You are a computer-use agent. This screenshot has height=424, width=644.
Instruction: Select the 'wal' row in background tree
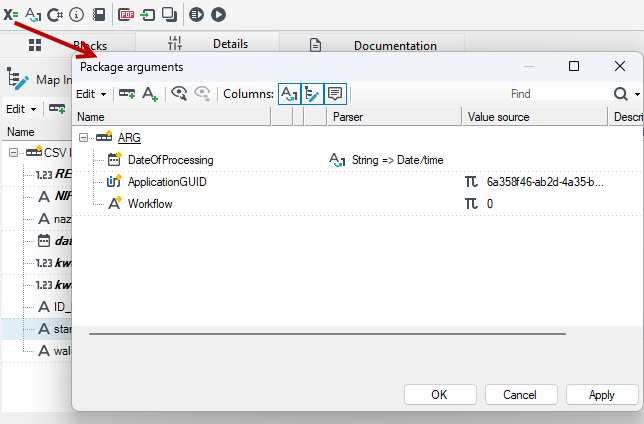tap(55, 351)
